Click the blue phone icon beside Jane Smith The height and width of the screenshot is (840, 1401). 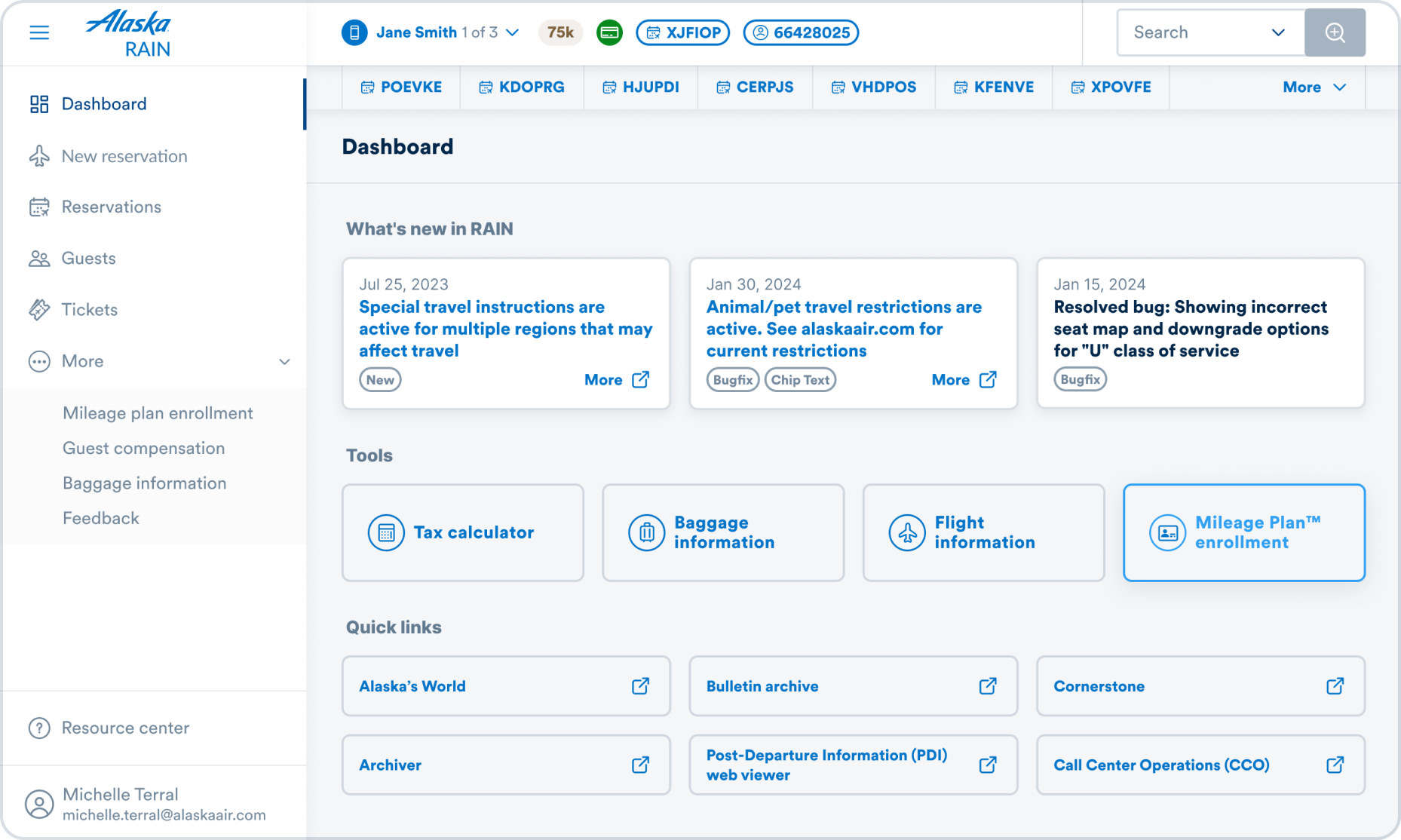[x=354, y=32]
